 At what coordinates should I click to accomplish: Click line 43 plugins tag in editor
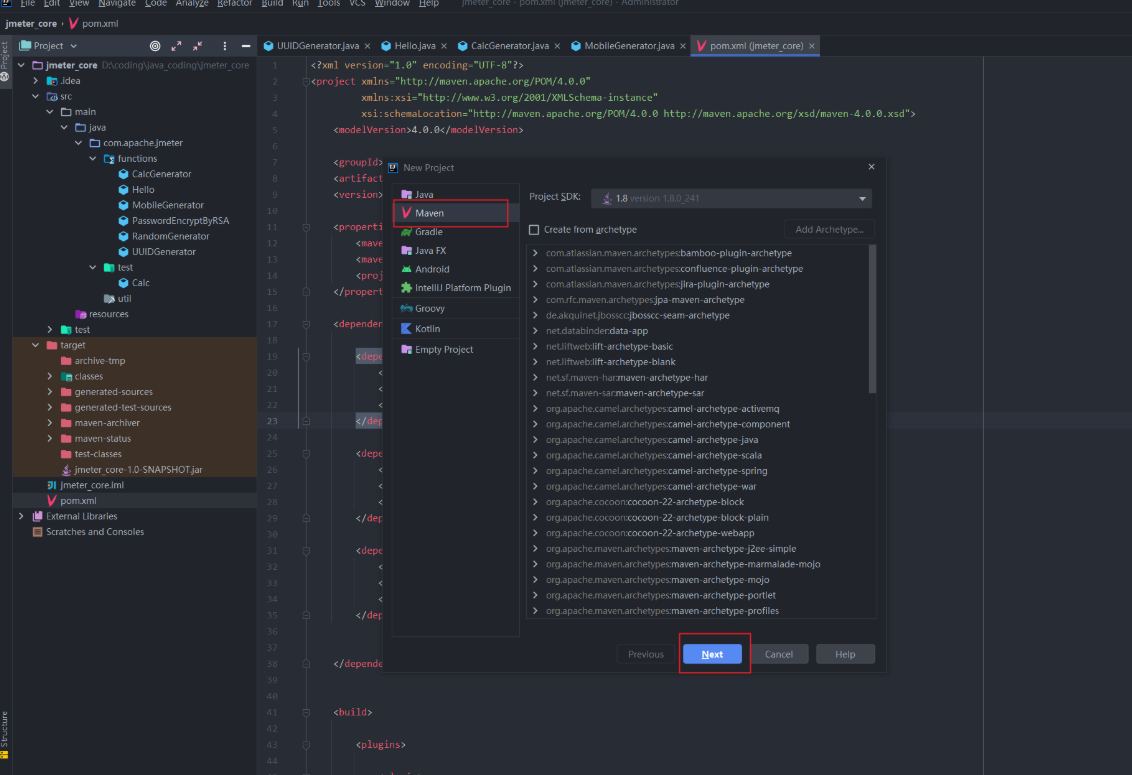380,745
